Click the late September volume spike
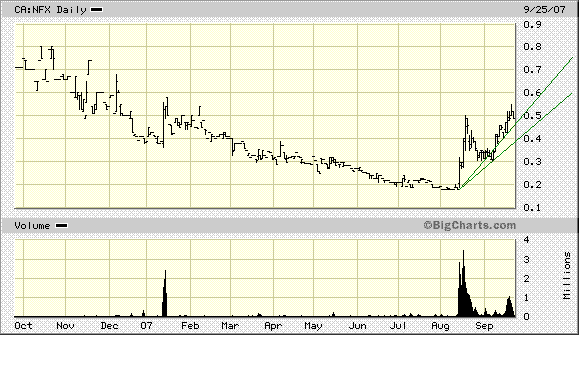579x384 pixels. 510,307
